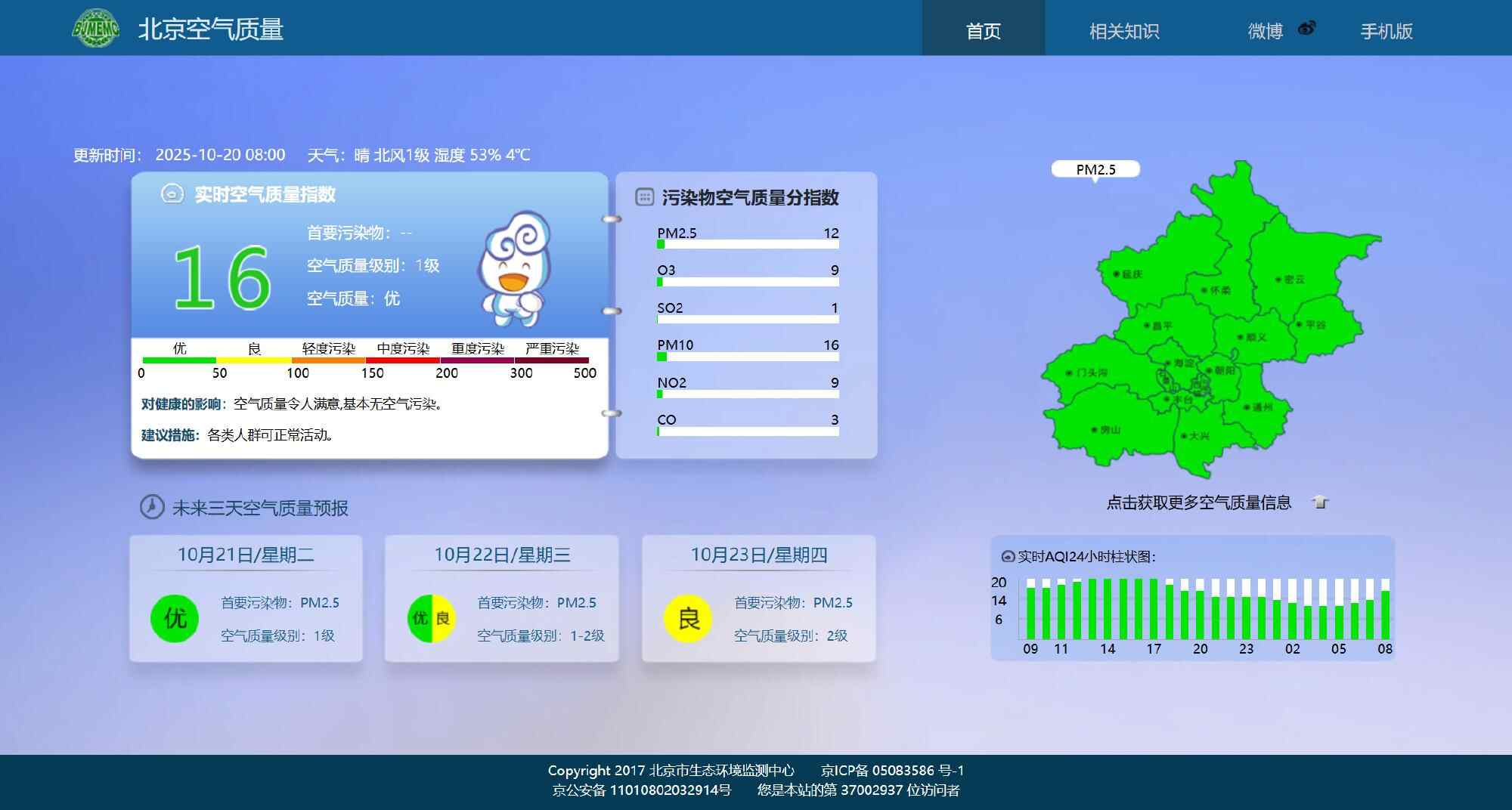Screen dimensions: 1512x810
Task: Click the pointing hand icon under map
Action: tap(1320, 502)
